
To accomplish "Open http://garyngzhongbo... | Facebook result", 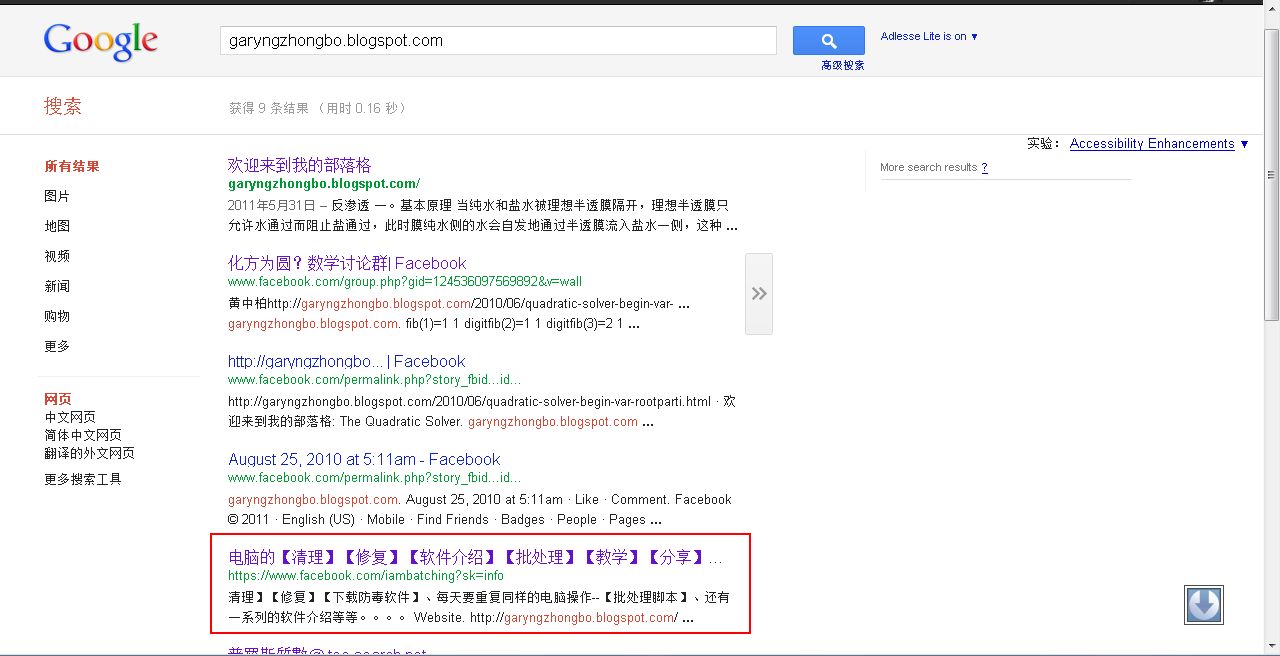I will click(x=347, y=361).
